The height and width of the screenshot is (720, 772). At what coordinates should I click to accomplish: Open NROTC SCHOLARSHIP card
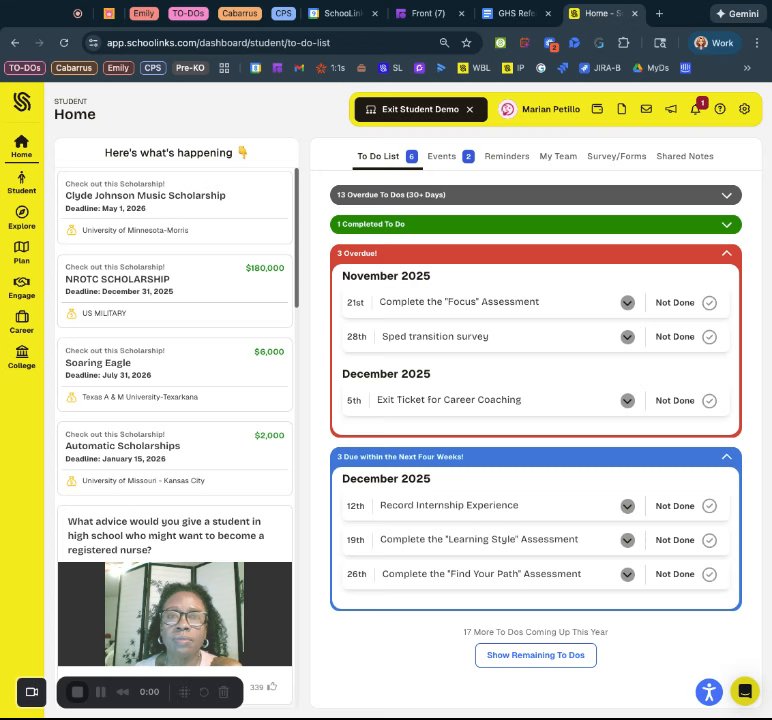(175, 291)
